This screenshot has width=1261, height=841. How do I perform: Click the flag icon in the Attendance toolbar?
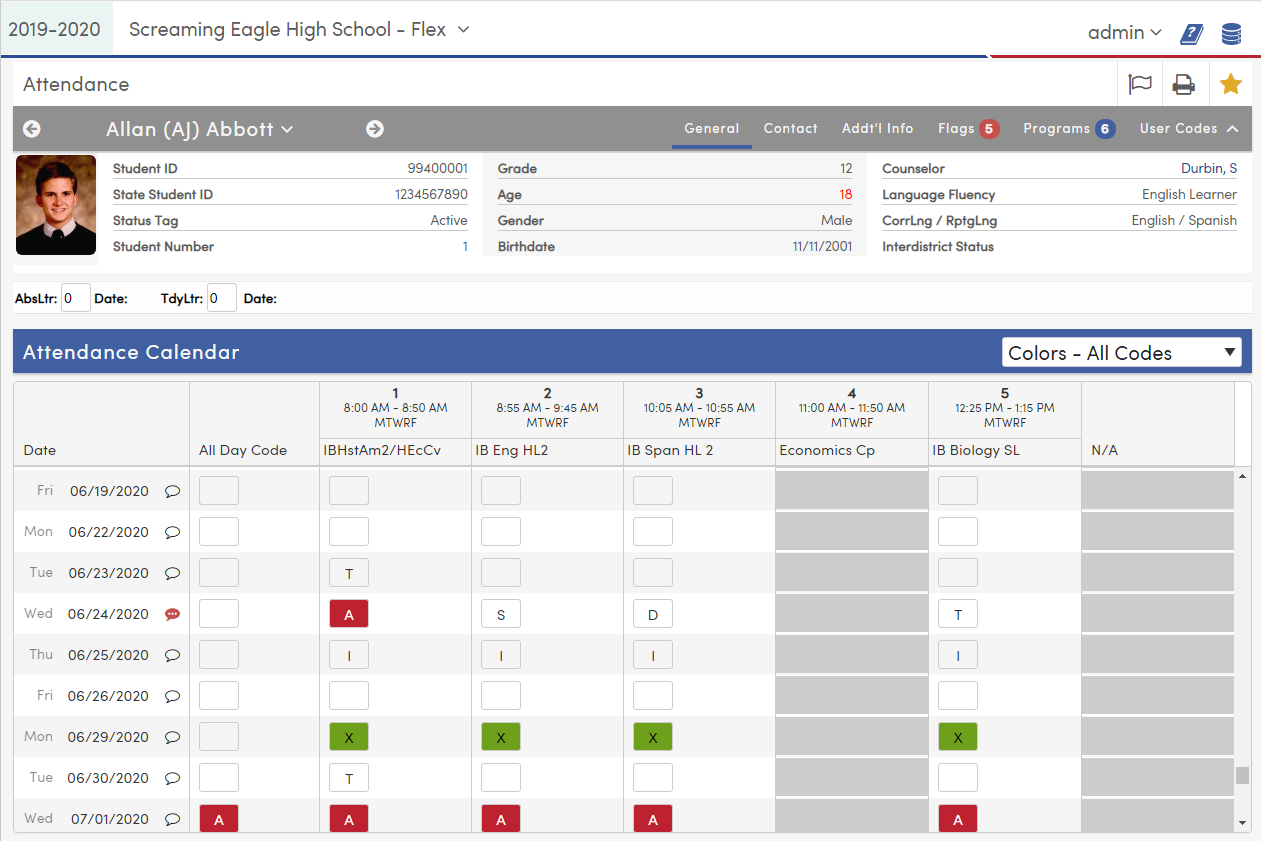click(1139, 84)
